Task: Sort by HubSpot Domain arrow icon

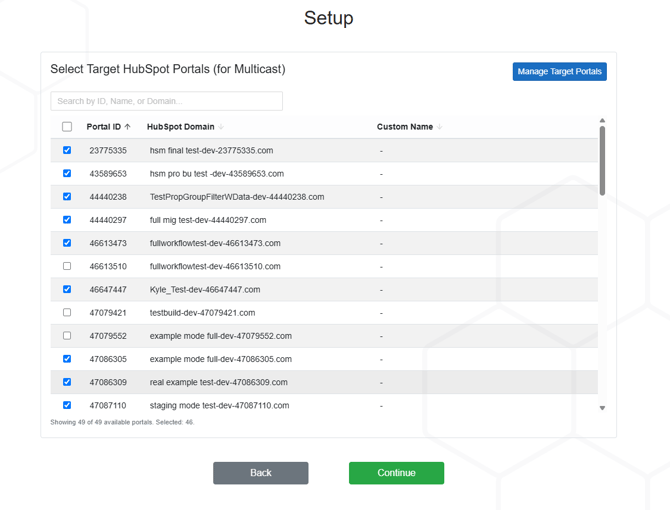Action: 221,127
